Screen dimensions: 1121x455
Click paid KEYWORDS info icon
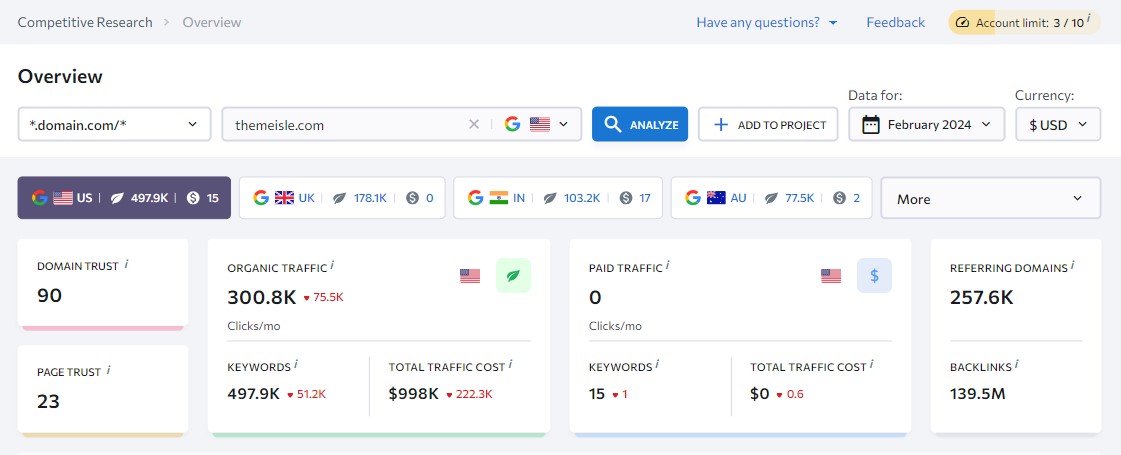[657, 364]
